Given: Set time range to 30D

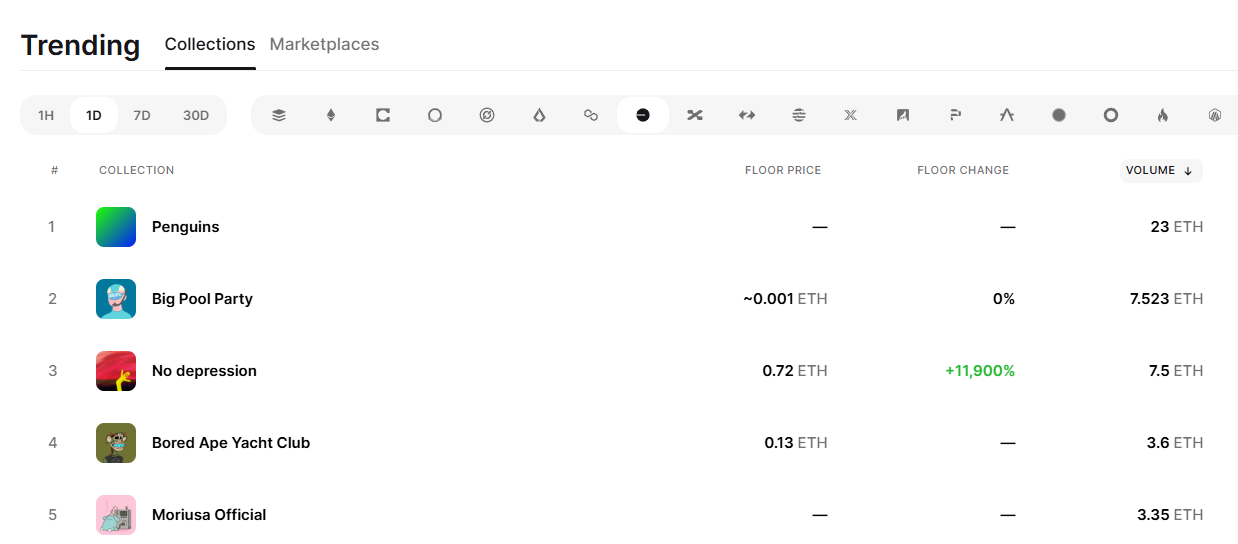Looking at the screenshot, I should 196,115.
